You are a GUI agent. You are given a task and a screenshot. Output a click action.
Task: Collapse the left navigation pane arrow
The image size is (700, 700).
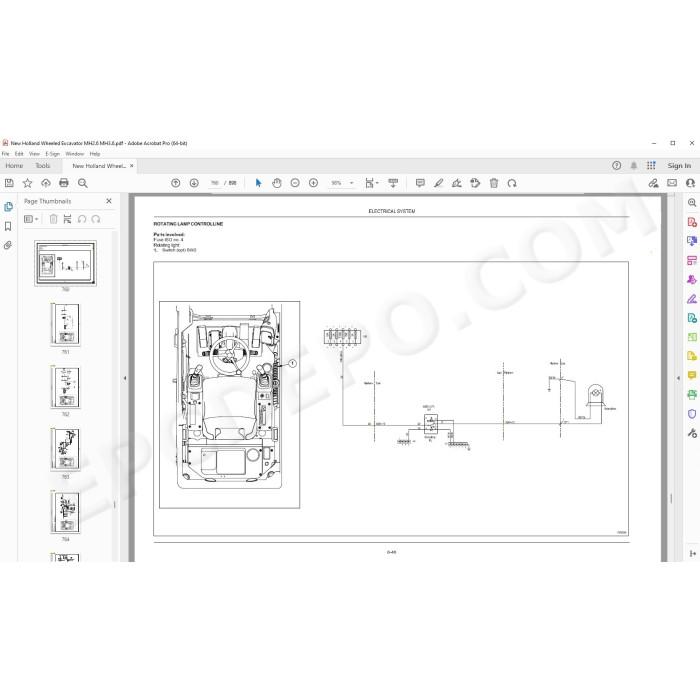[125, 378]
